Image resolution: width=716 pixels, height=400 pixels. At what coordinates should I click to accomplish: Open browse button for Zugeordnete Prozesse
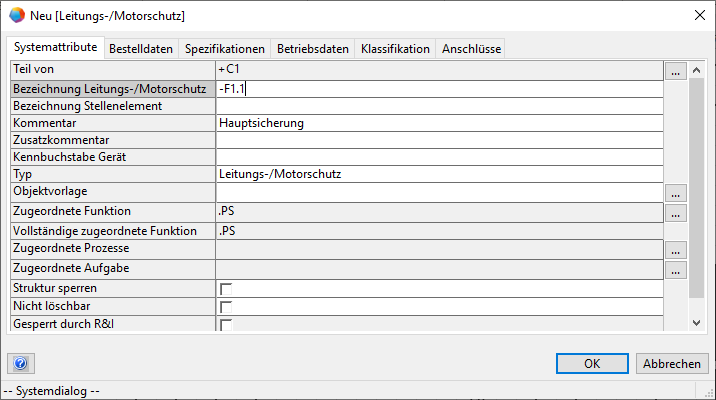coord(677,250)
